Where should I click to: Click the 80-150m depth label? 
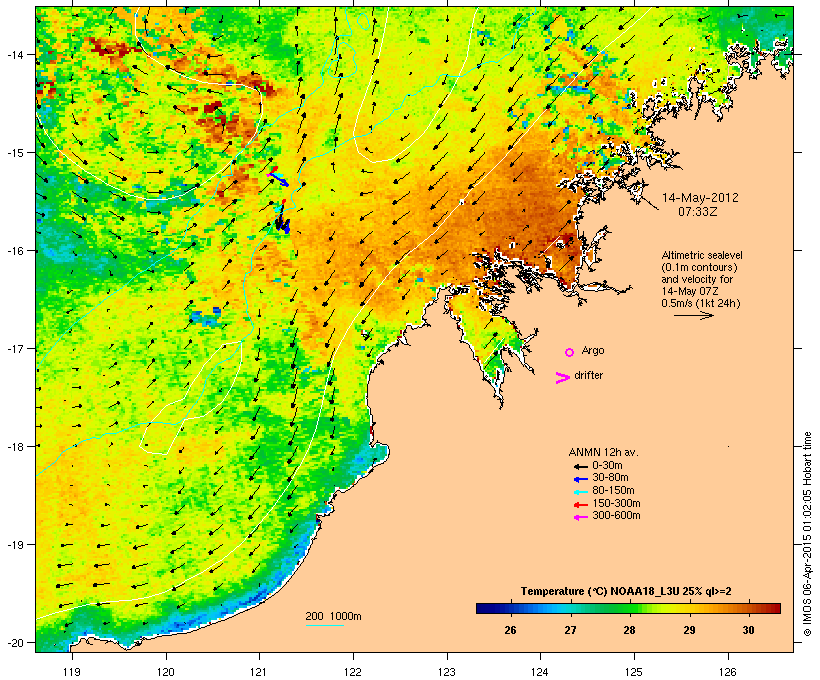(613, 491)
